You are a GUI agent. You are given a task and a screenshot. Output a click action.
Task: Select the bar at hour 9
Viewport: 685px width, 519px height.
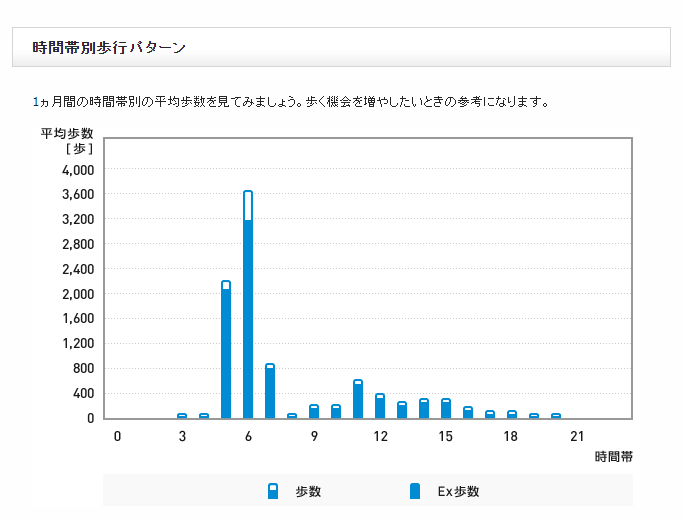pyautogui.click(x=314, y=412)
